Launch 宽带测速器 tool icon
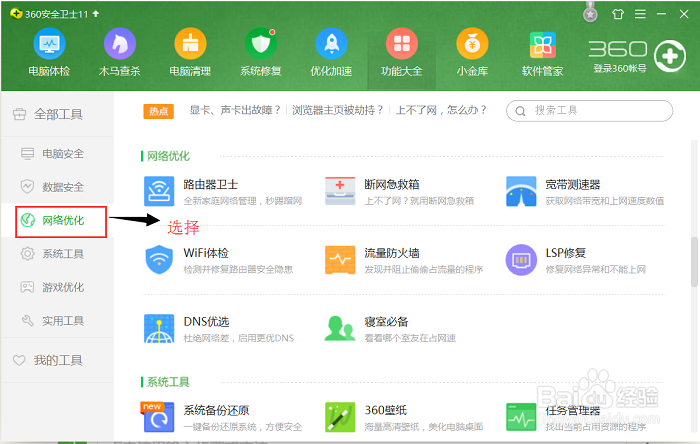Image resolution: width=700 pixels, height=444 pixels. [521, 191]
